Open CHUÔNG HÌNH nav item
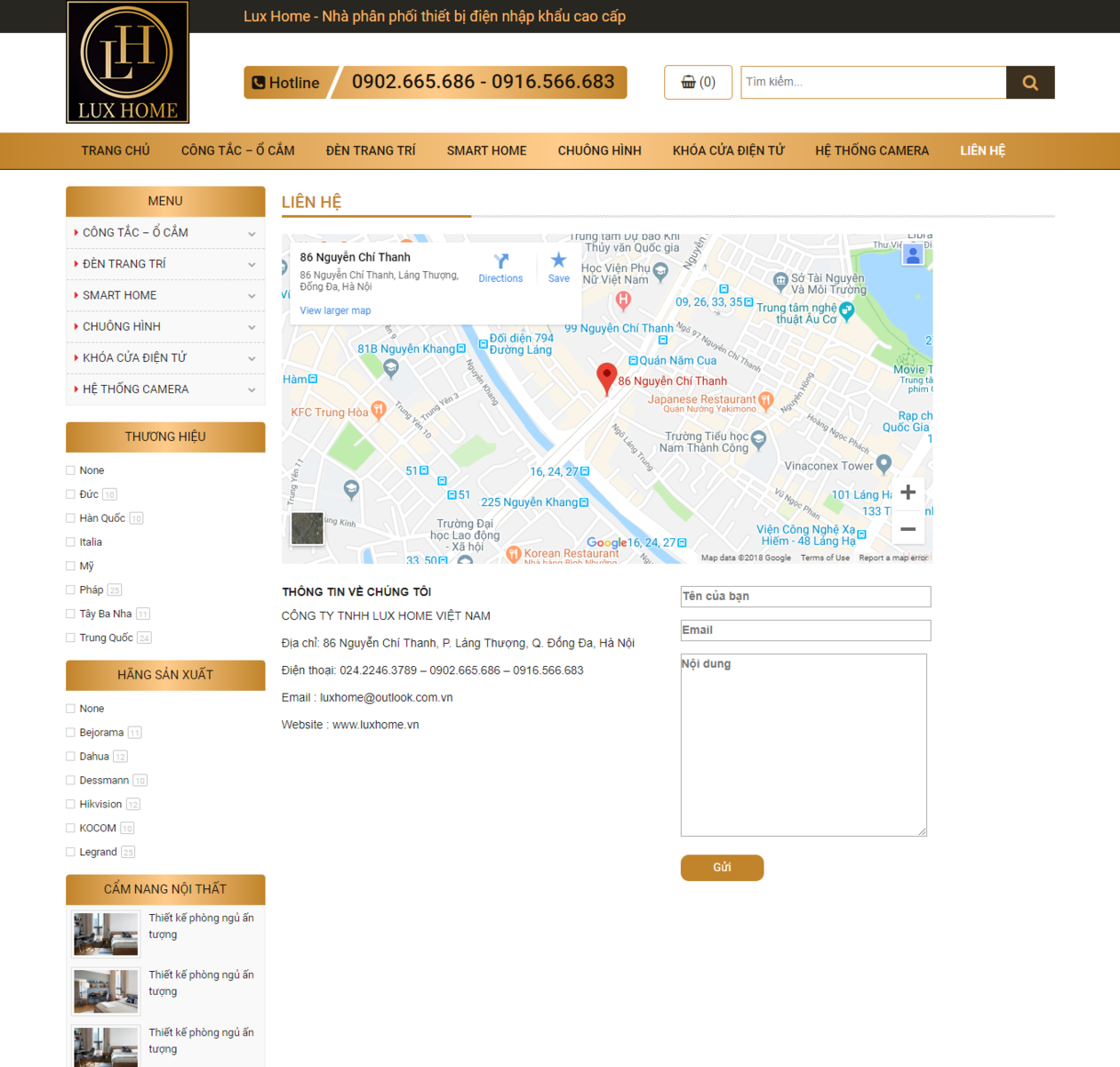Viewport: 1120px width, 1067px height. click(x=600, y=151)
